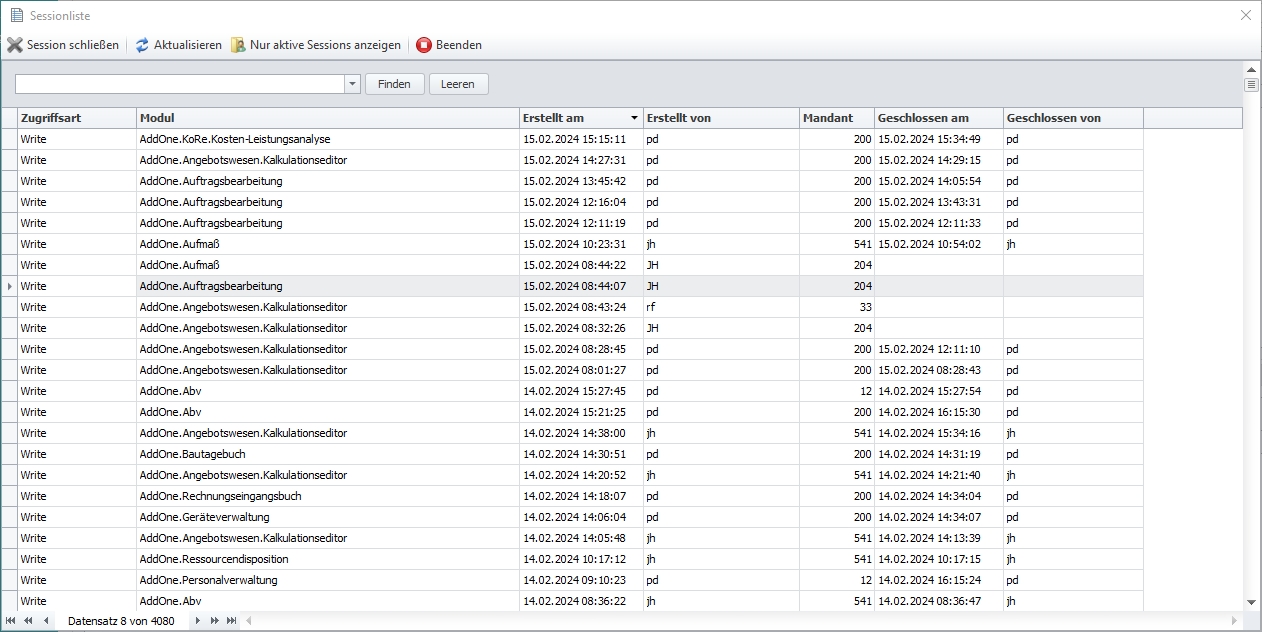Click the Aktualisieren refresh icon
Viewport: 1262px width, 632px height.
[140, 44]
